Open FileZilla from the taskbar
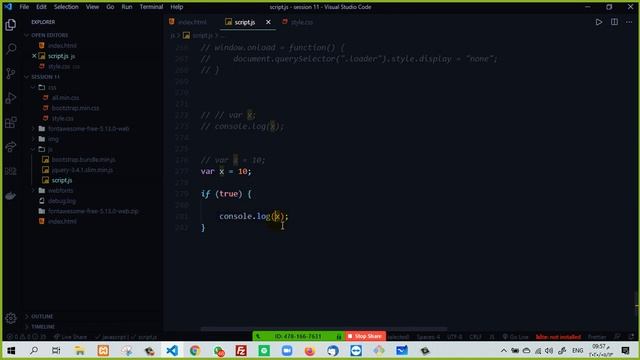Viewport: 640px width, 360px height. (241, 351)
